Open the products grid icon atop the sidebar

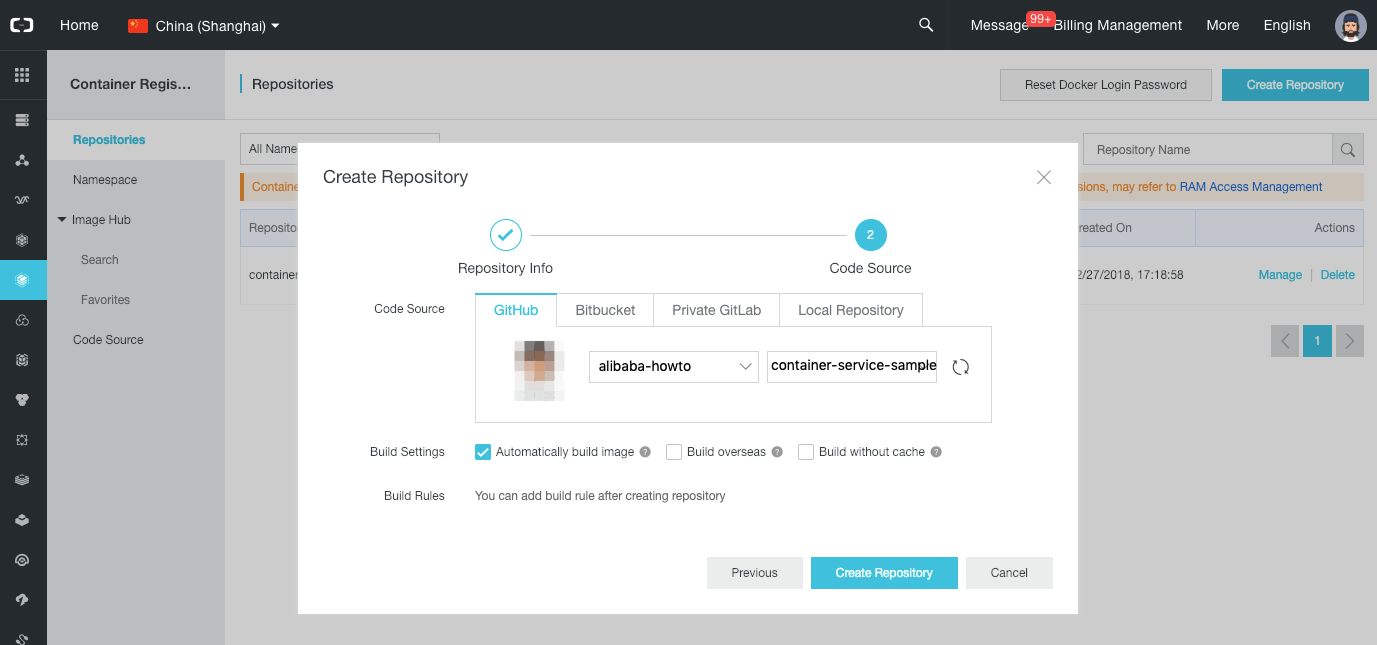pyautogui.click(x=23, y=74)
